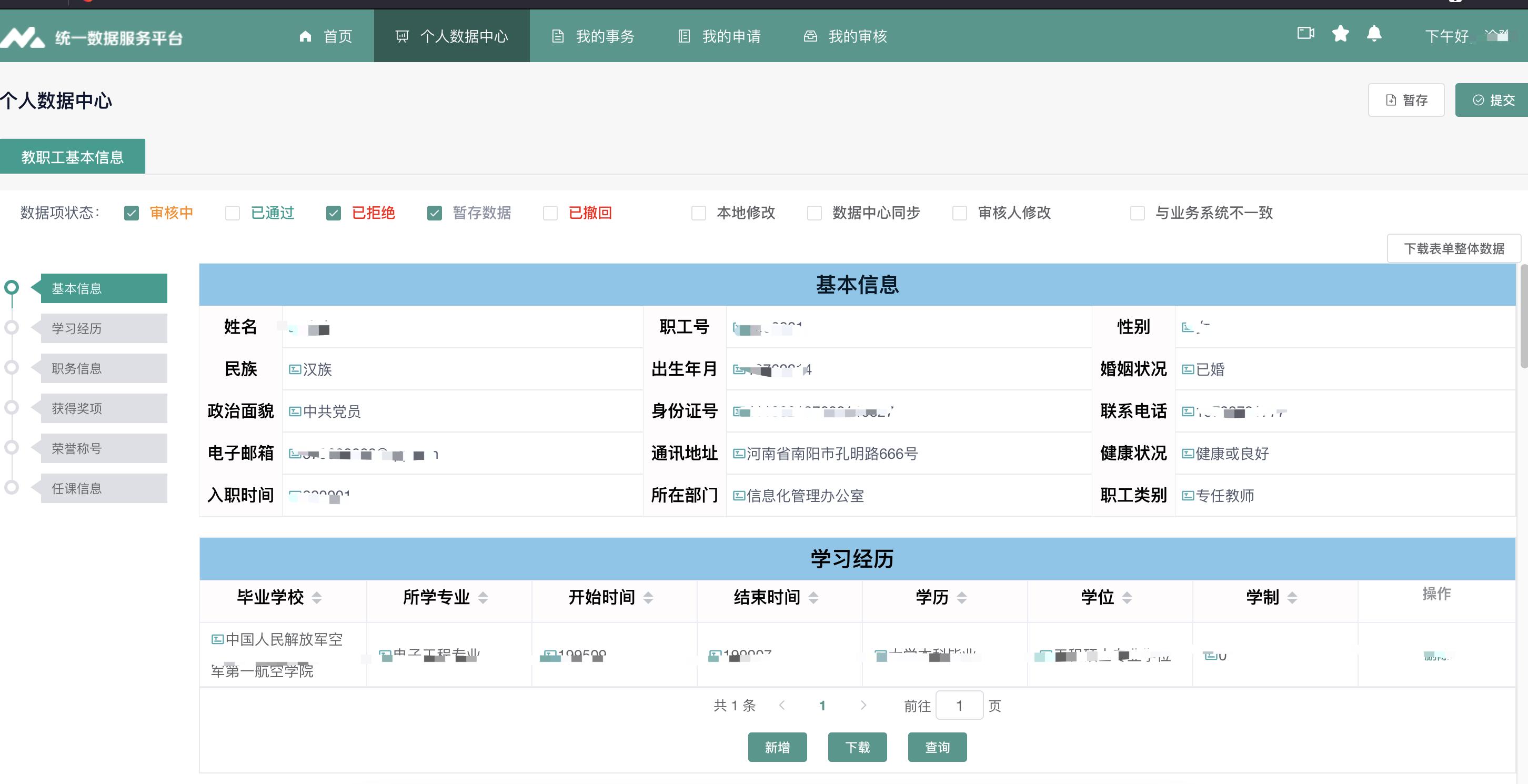Enable the 数据中心同步 checkbox

pyautogui.click(x=815, y=213)
